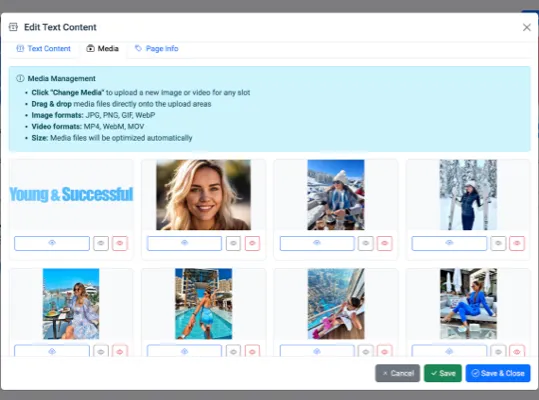Select the woman lounging above city thumbnail
Screen dimensions: 539x400
[x=336, y=304]
